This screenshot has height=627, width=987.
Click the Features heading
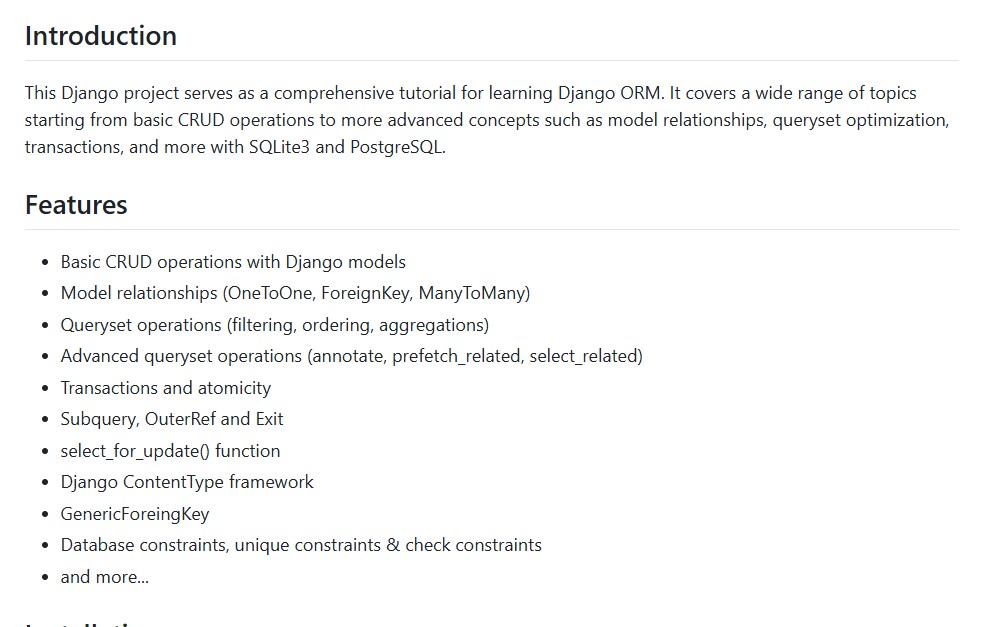(76, 205)
